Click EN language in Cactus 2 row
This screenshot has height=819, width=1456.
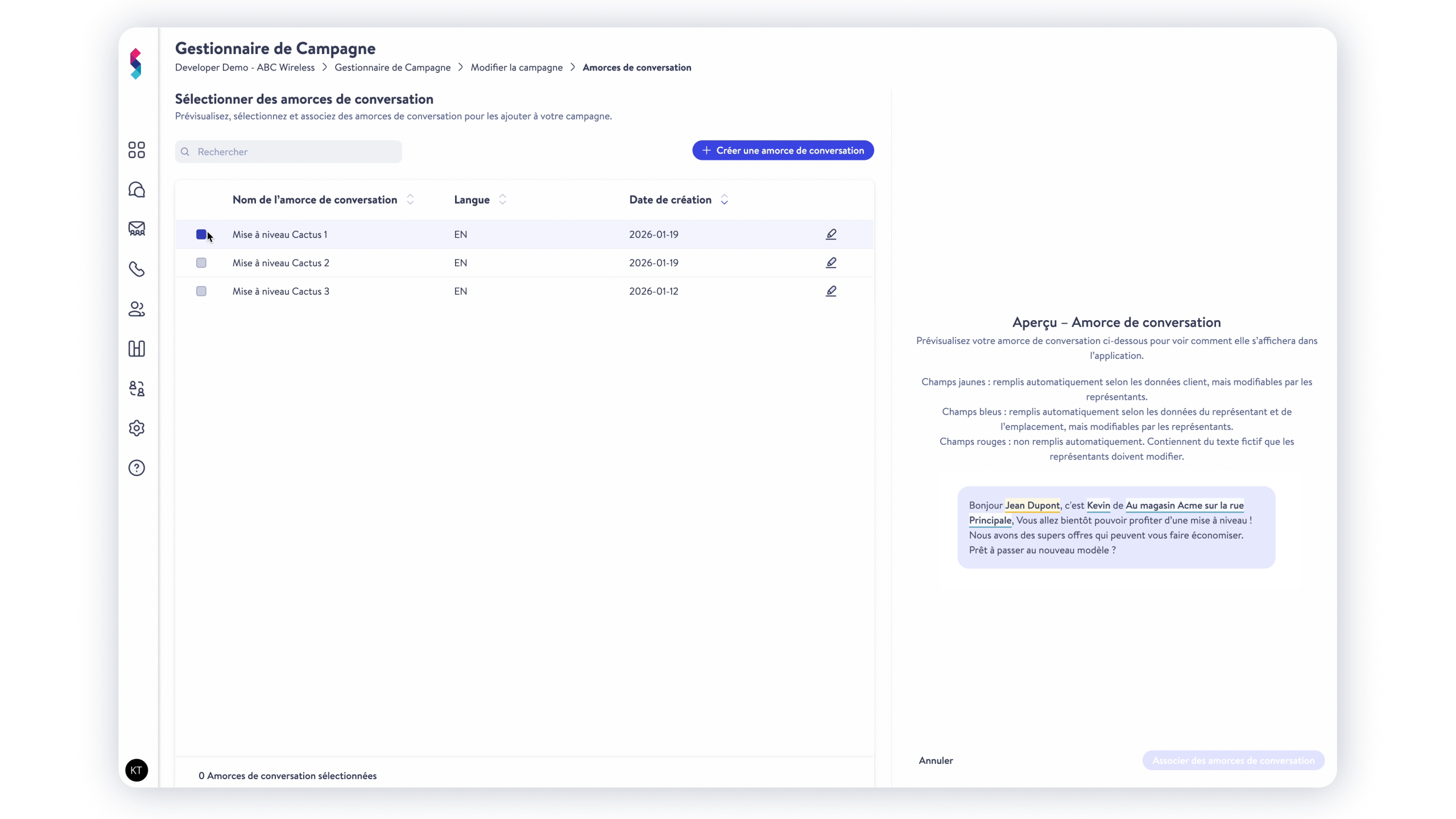coord(461,263)
